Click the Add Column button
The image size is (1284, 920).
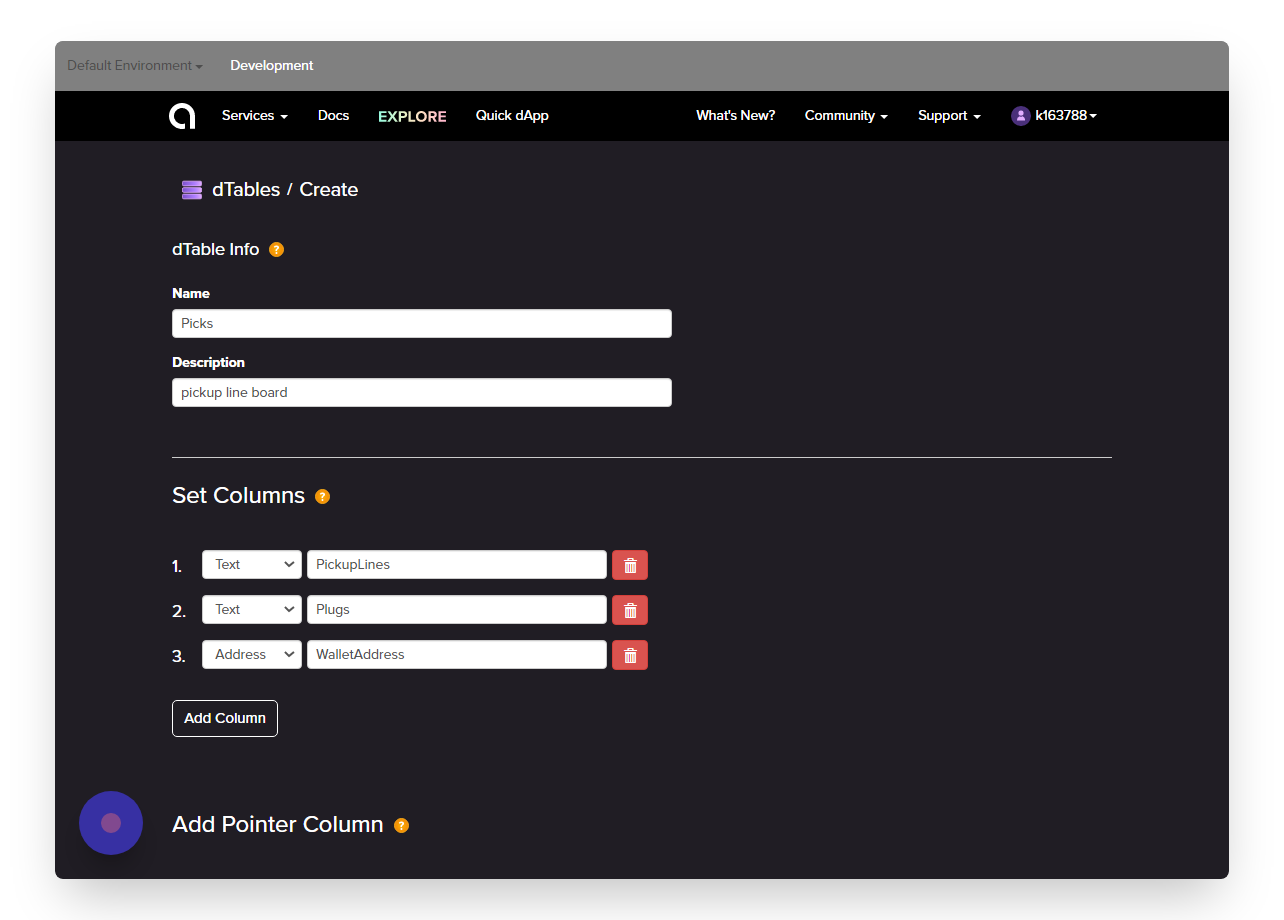(x=225, y=718)
